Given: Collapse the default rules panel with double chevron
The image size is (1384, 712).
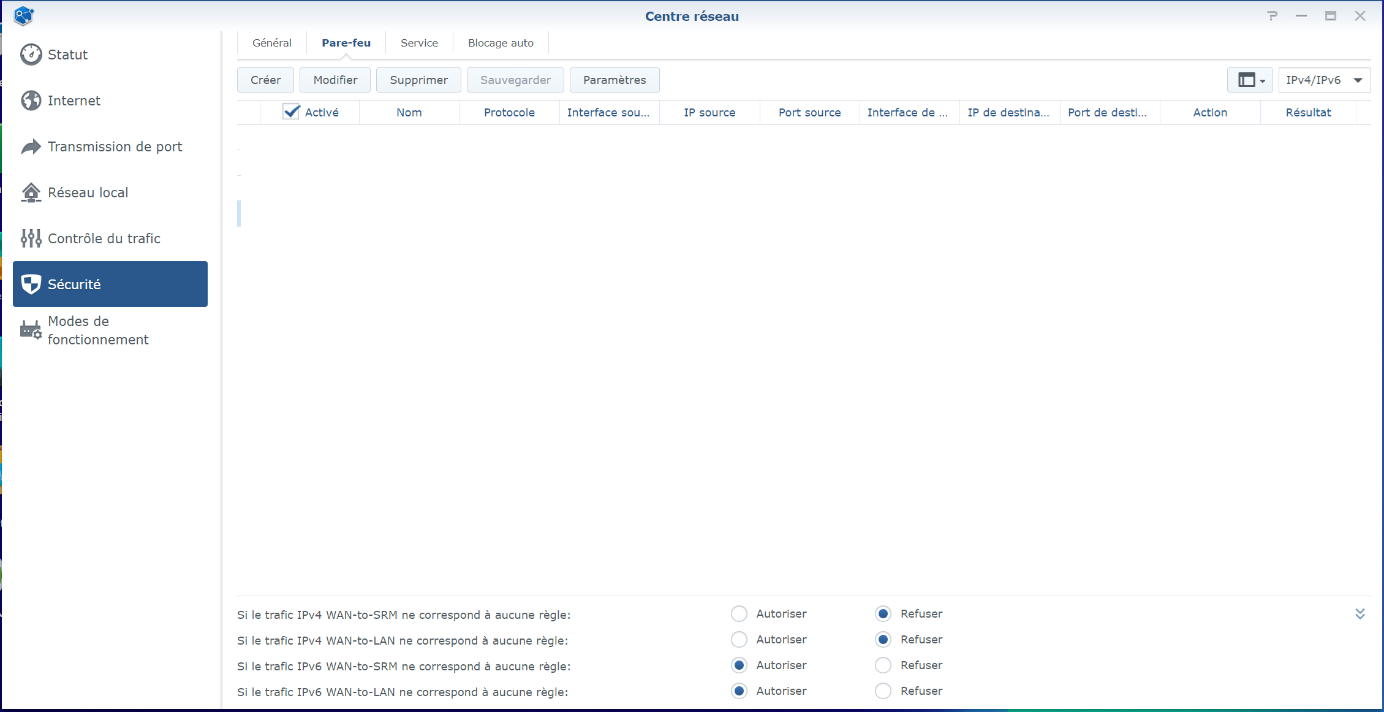Looking at the screenshot, I should 1360,614.
